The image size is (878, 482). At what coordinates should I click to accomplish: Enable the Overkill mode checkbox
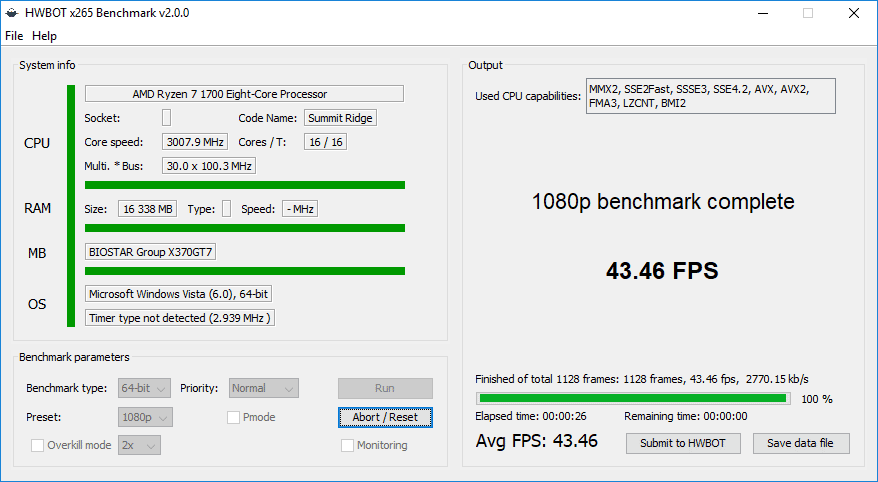[38, 445]
